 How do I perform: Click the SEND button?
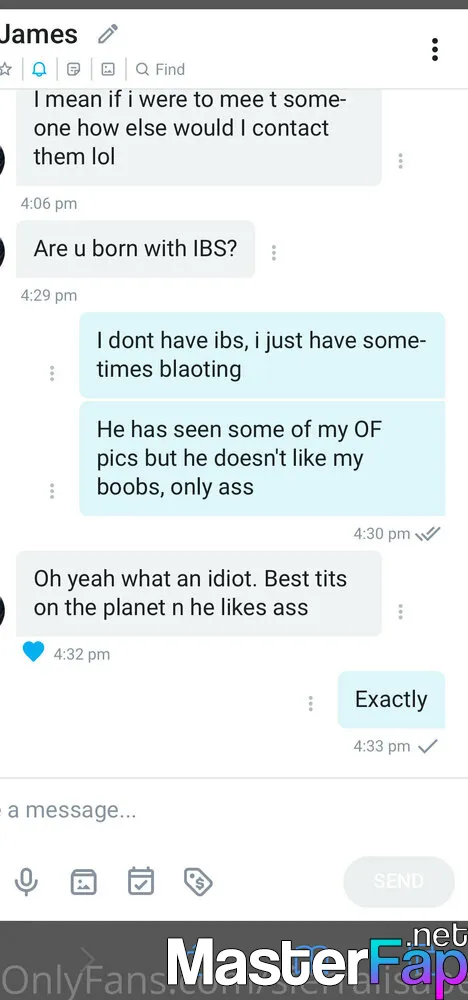point(399,881)
